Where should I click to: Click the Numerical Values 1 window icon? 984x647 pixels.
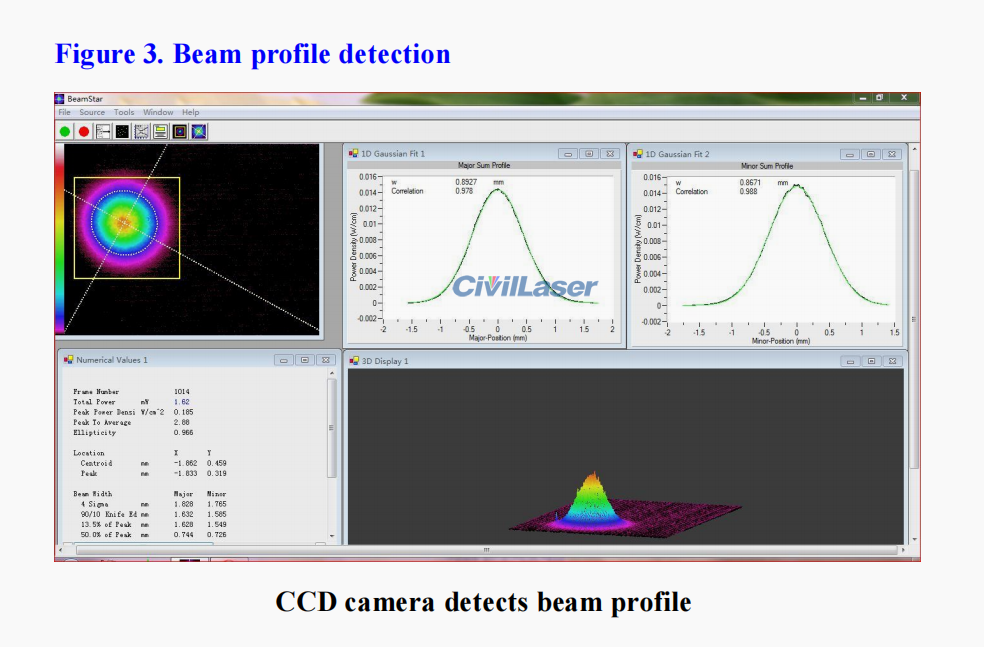point(68,360)
